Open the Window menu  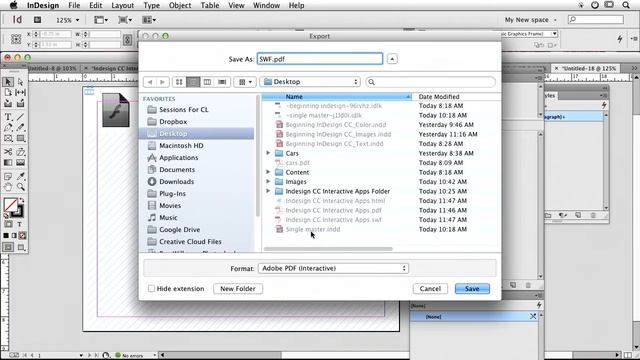coord(267,5)
